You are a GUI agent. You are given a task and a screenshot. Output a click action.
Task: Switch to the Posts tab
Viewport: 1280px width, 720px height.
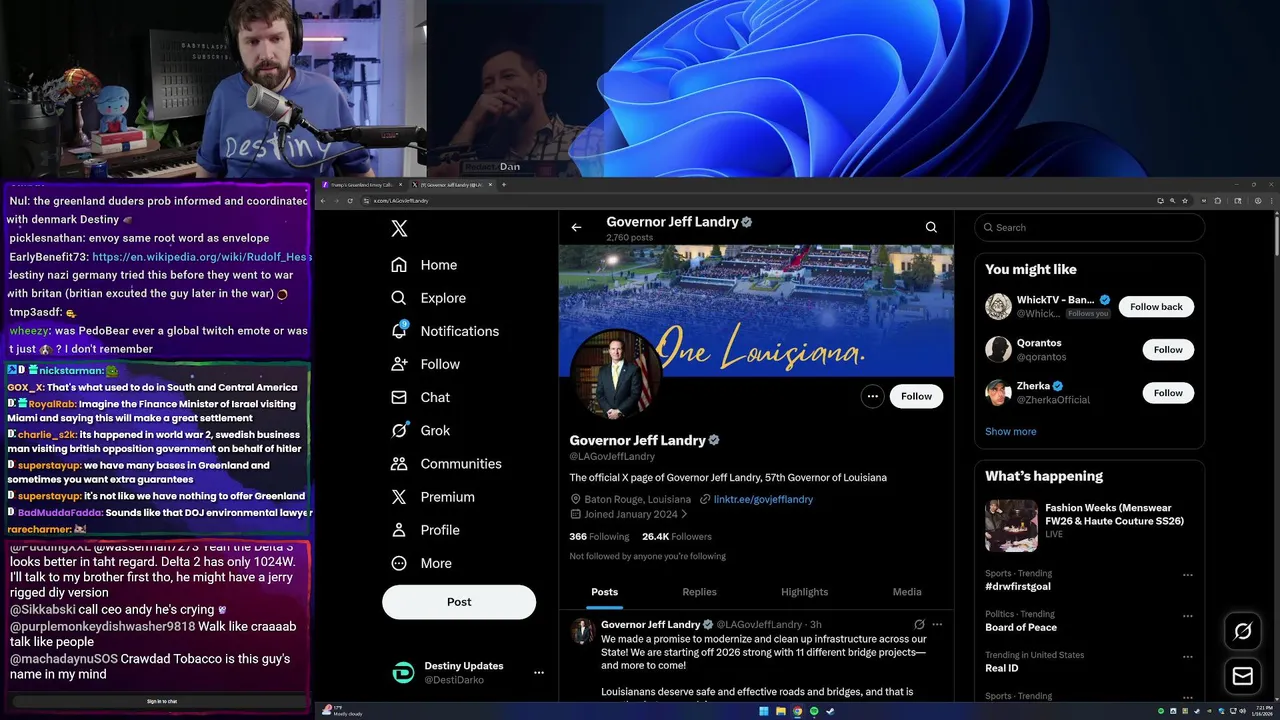pyautogui.click(x=605, y=592)
